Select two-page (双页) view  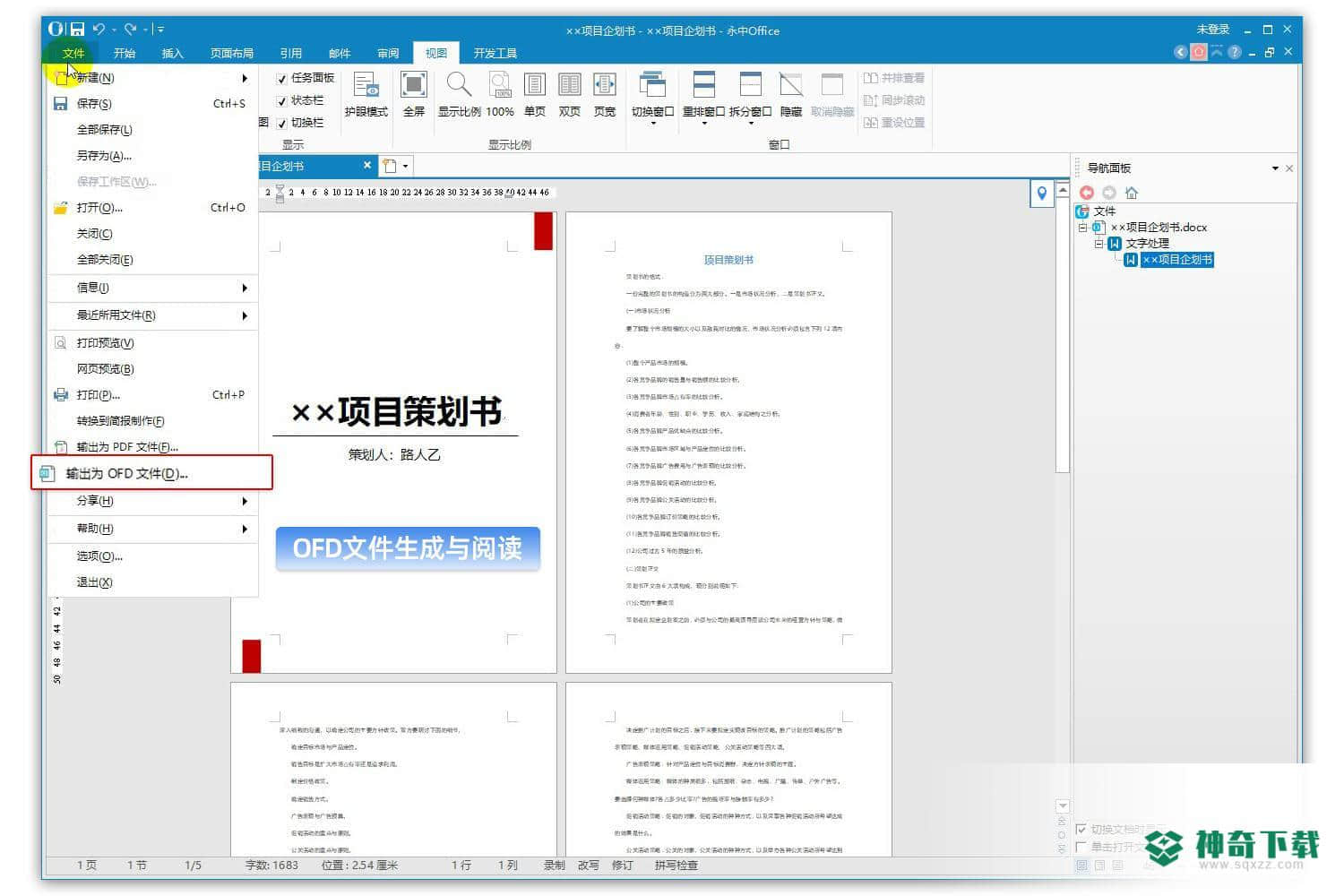click(x=570, y=95)
